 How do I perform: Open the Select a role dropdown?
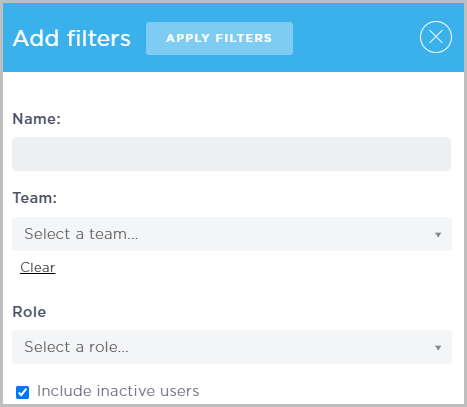click(232, 347)
